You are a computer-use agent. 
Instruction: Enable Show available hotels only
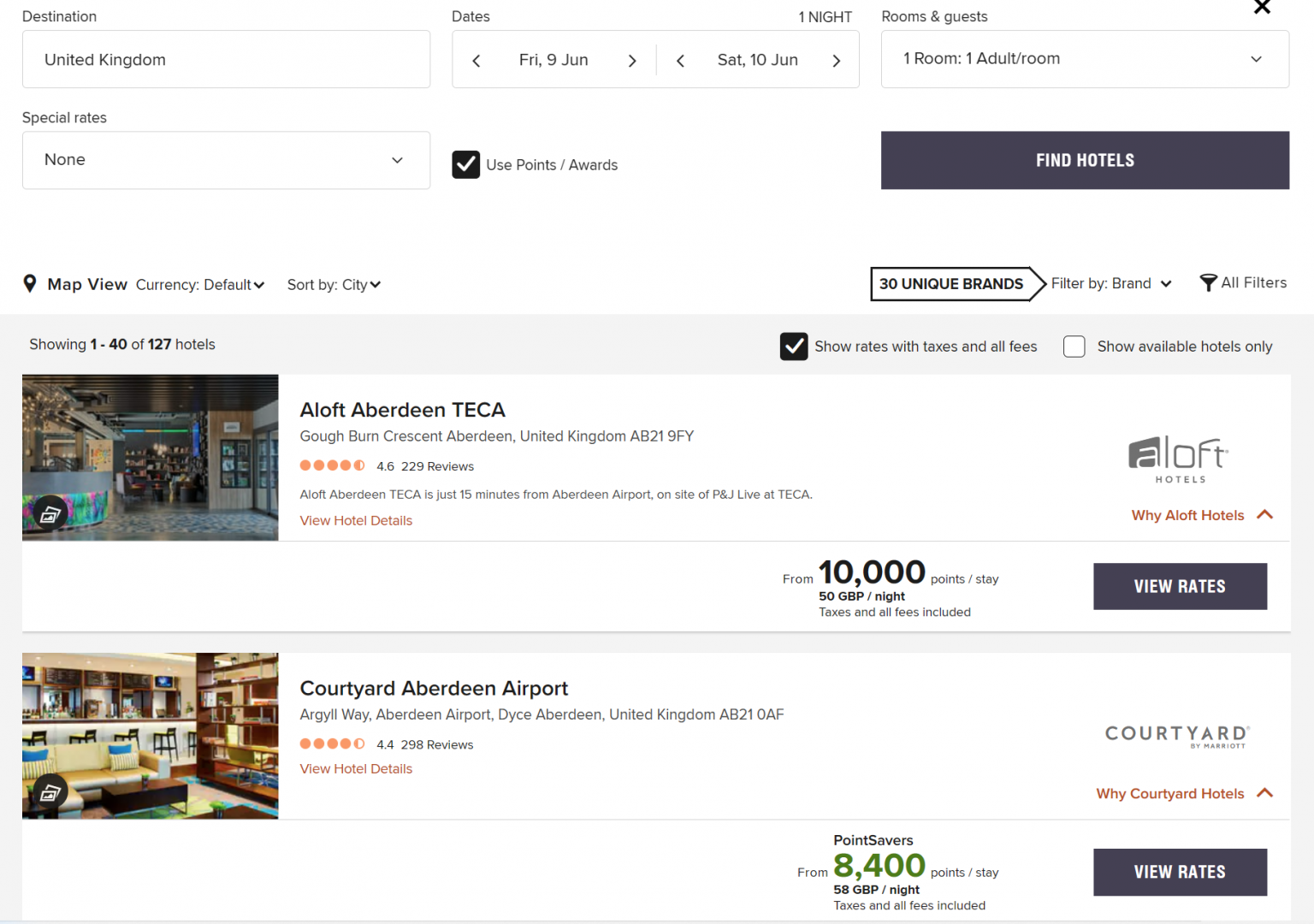1074,346
